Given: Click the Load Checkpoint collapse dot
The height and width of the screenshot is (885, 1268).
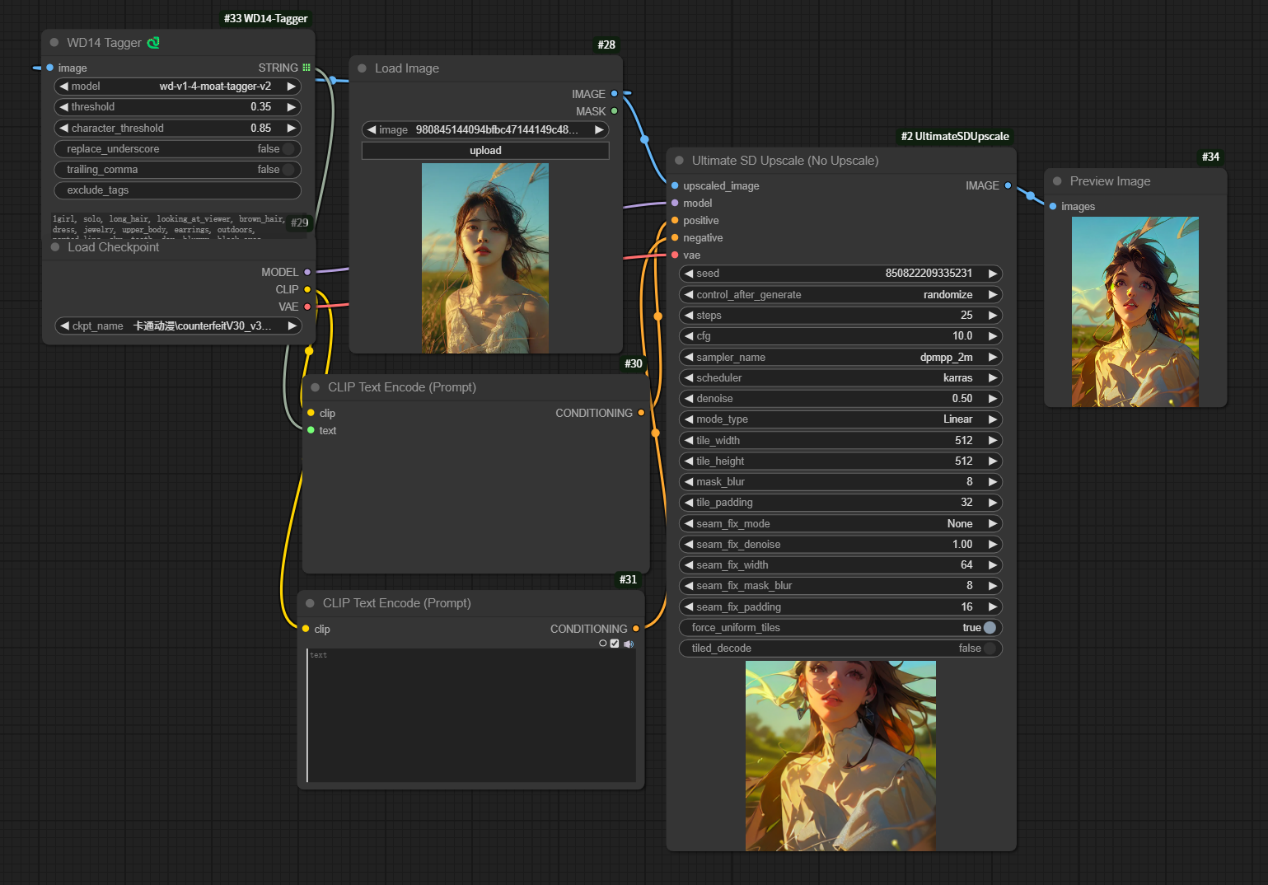Looking at the screenshot, I should point(54,247).
